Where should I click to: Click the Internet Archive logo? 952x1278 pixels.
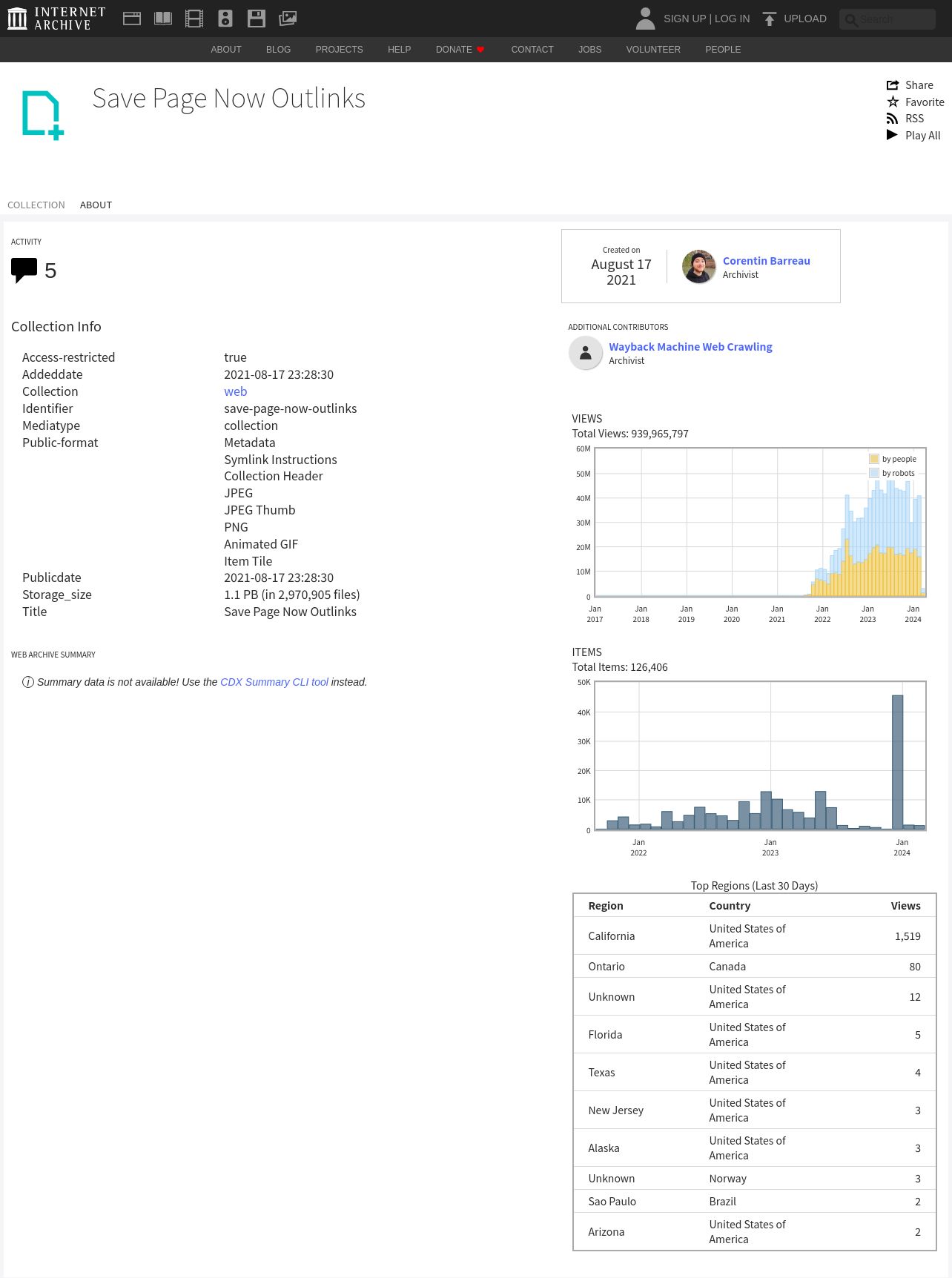point(56,19)
